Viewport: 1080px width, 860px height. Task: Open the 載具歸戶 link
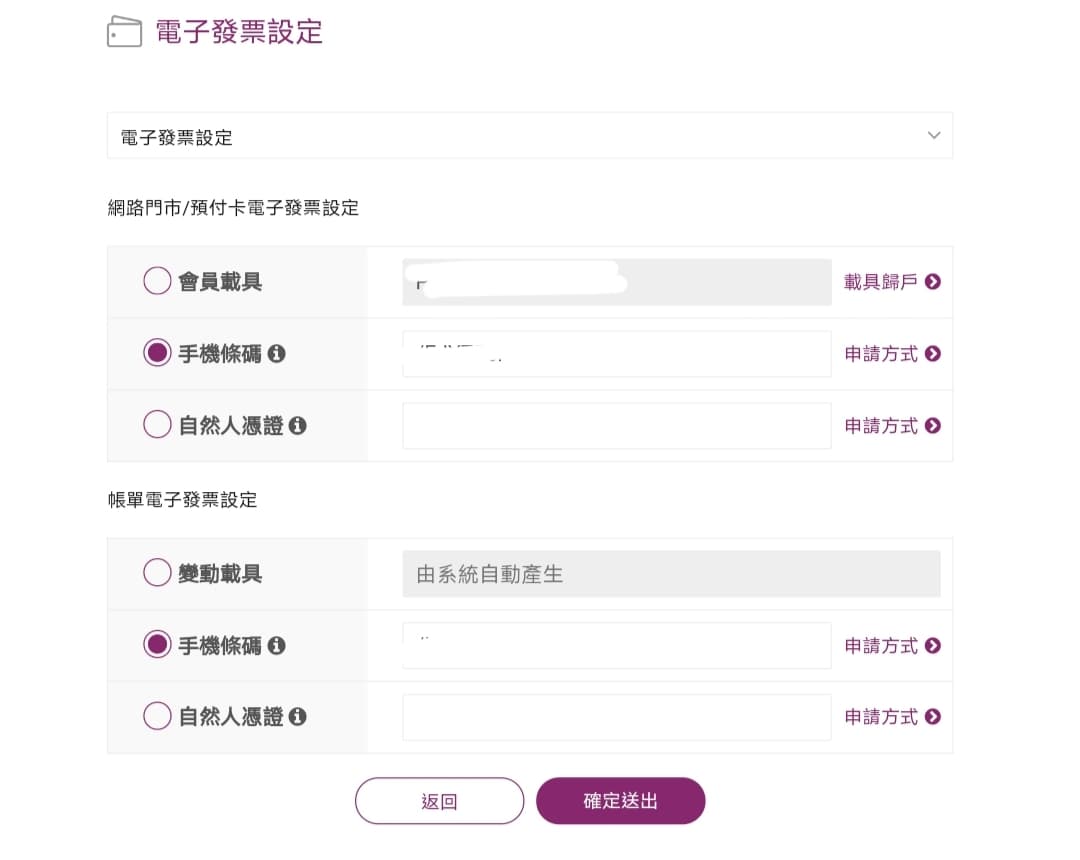click(x=881, y=282)
